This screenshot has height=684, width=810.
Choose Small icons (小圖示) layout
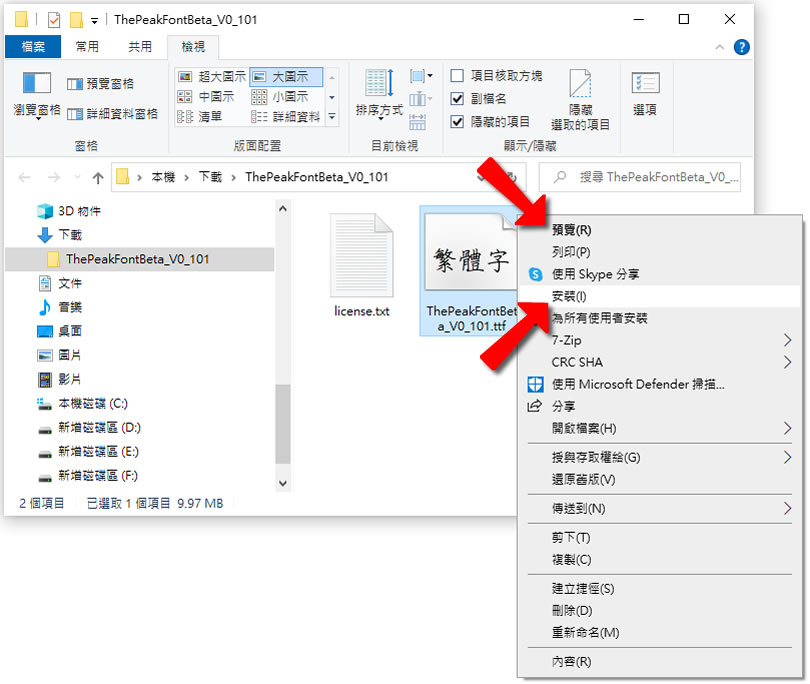(280, 97)
